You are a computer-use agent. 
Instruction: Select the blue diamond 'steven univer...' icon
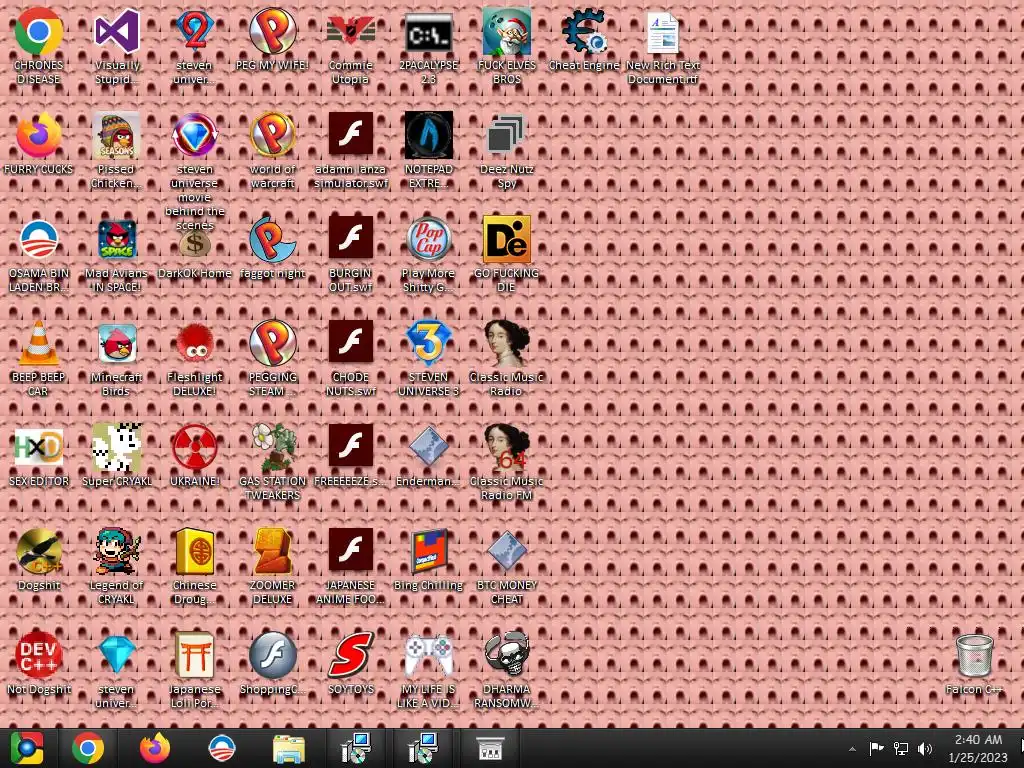116,670
